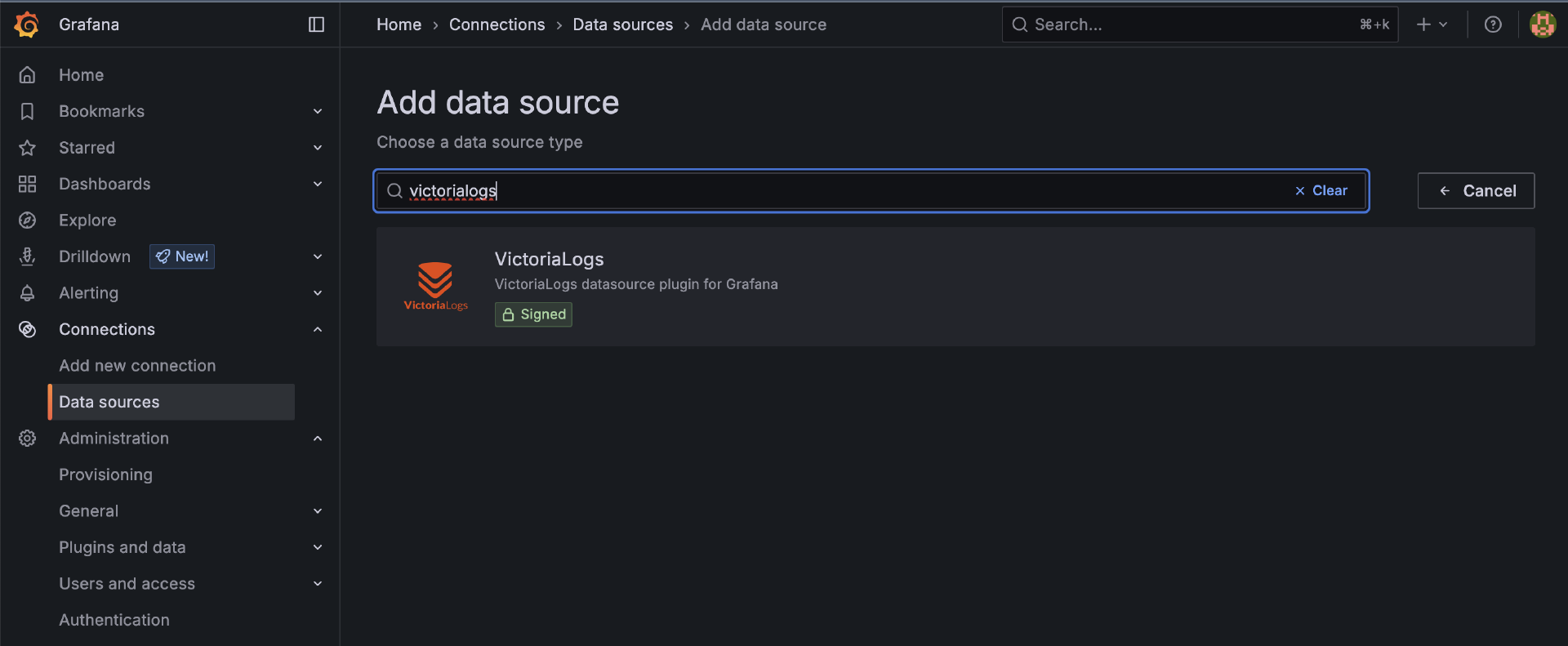Open Explore via compass icon
Screen dimensions: 1568x646
(27, 221)
